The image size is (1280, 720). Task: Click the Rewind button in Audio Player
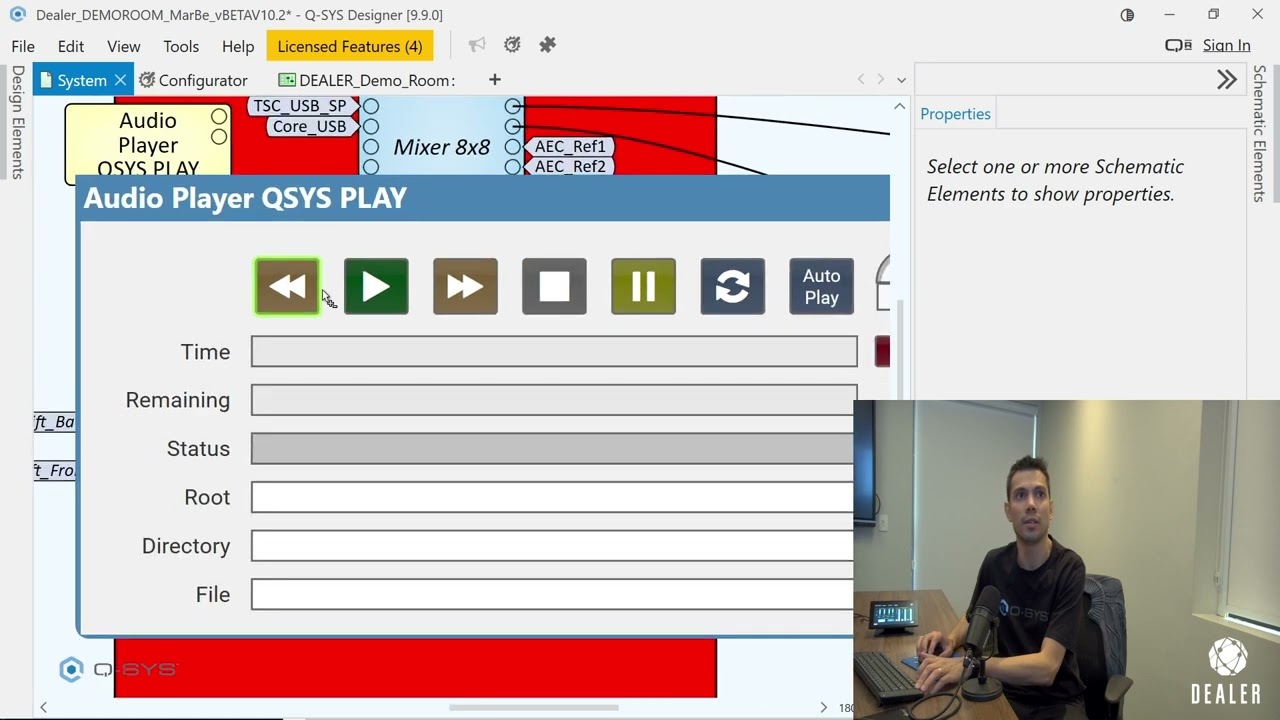coord(287,287)
